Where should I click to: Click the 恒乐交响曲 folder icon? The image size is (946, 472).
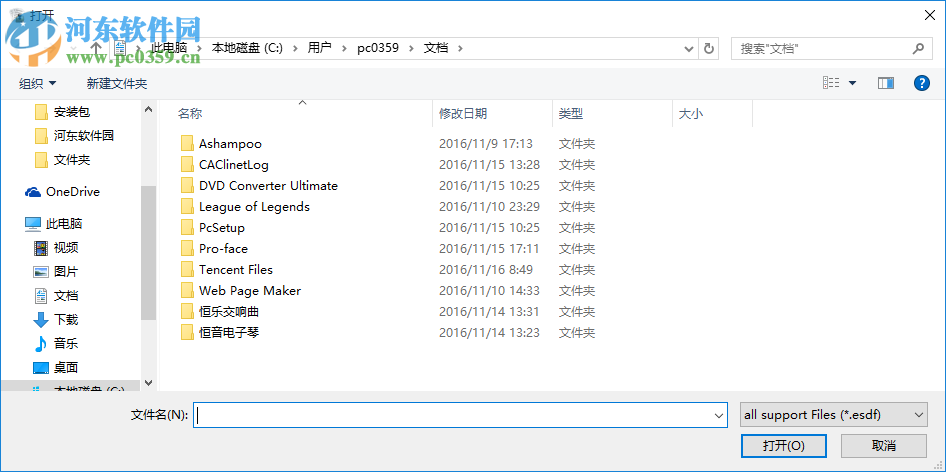tap(187, 311)
